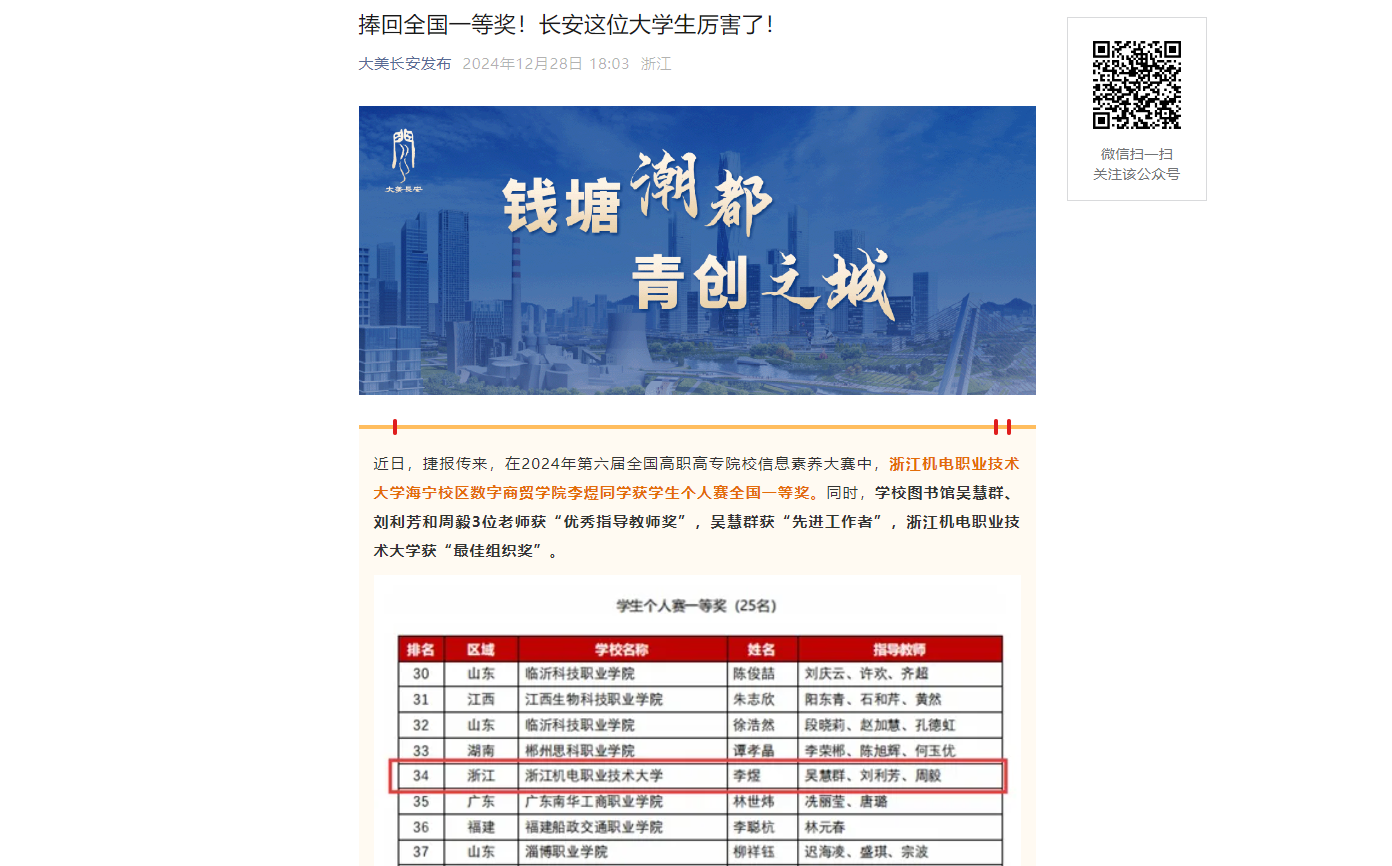
Task: Click the 学校名称 table header cell
Action: [x=622, y=649]
